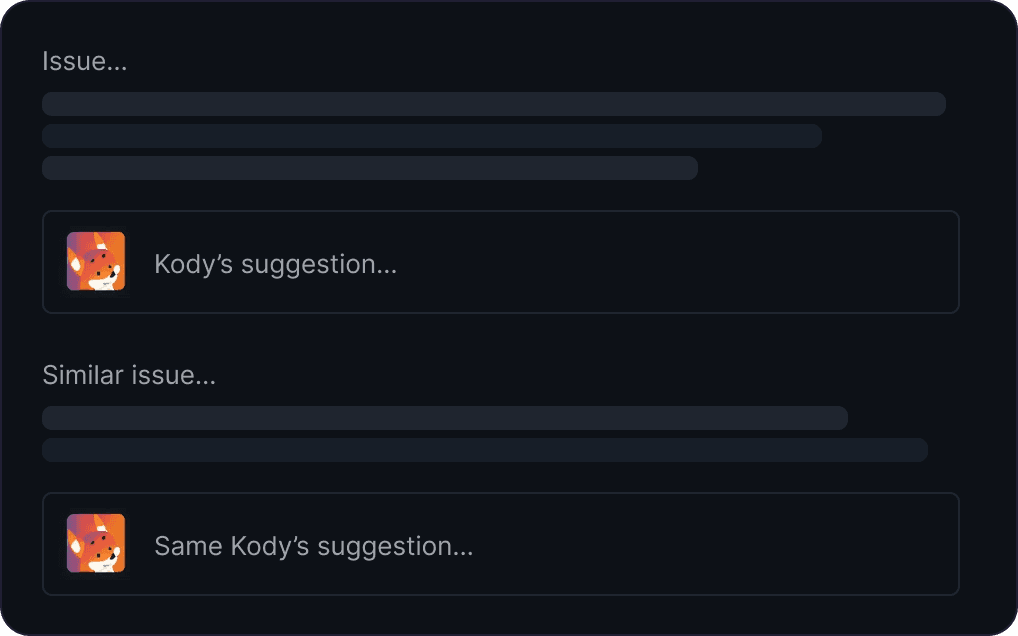Select the "Issue..." heading label
Screen dimensions: 1018x636
pos(84,61)
